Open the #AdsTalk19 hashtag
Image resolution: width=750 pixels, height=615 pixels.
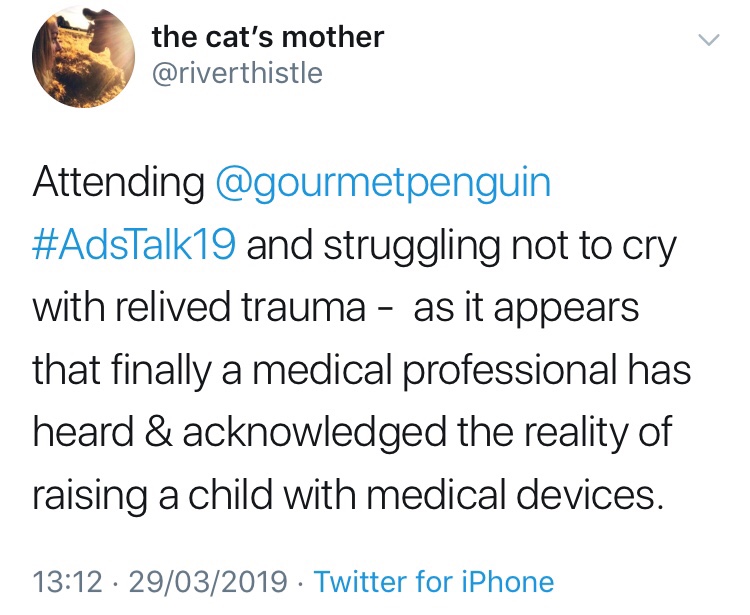pos(134,247)
